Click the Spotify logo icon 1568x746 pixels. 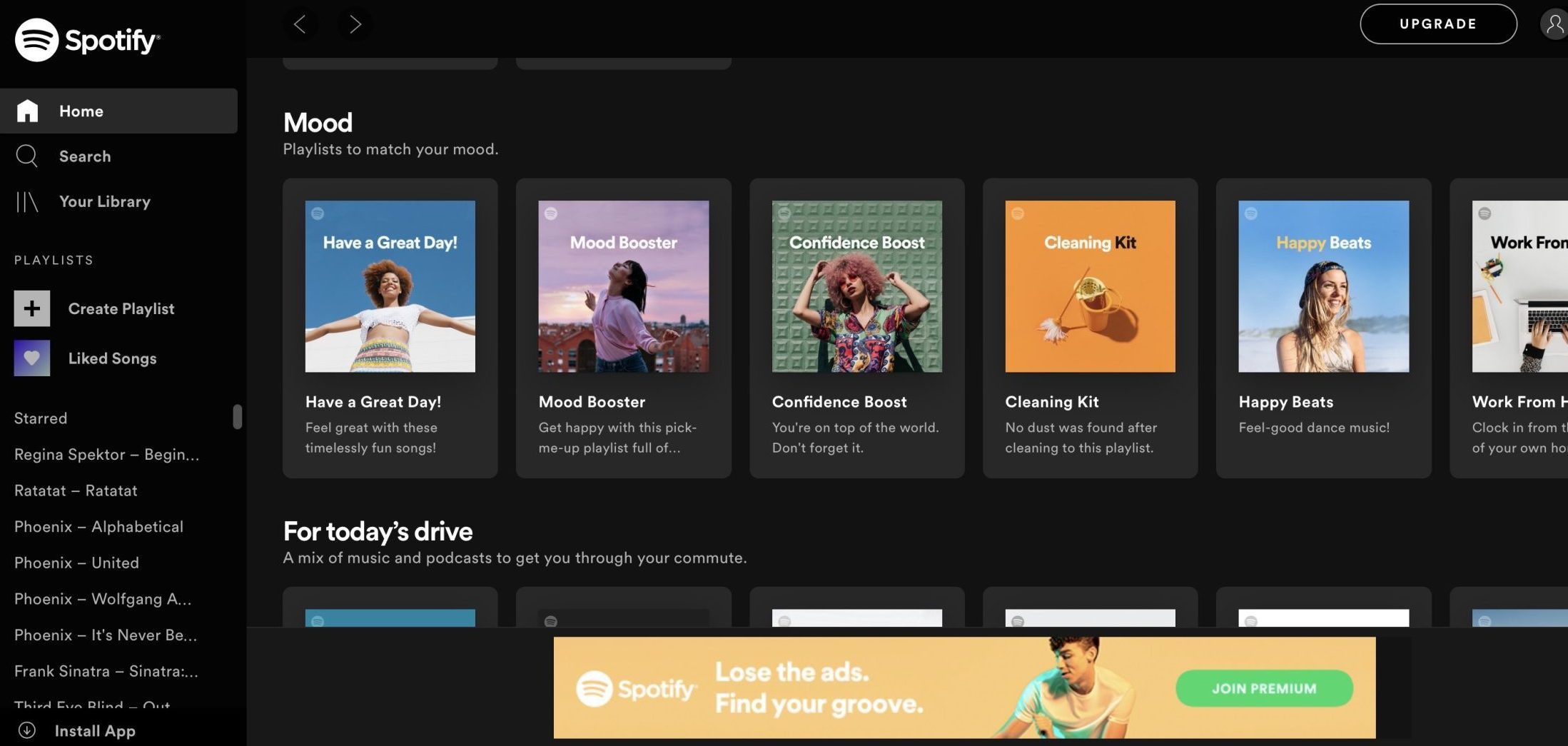tap(36, 40)
